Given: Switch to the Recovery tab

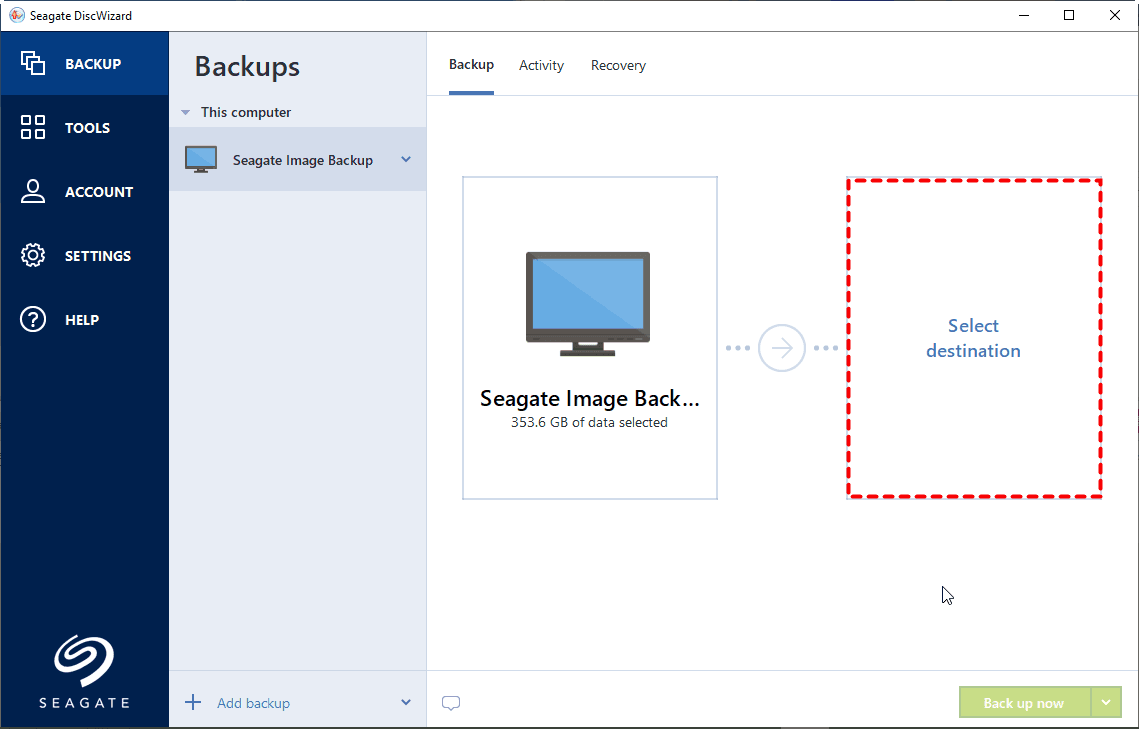Looking at the screenshot, I should coord(618,65).
